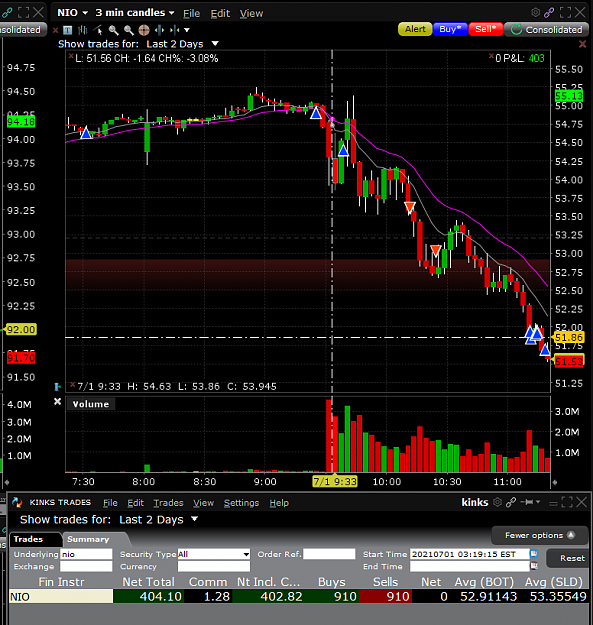Screen dimensions: 593x625
Task: Click the teal chain link icon top-left
Action: pyautogui.click(x=6, y=12)
